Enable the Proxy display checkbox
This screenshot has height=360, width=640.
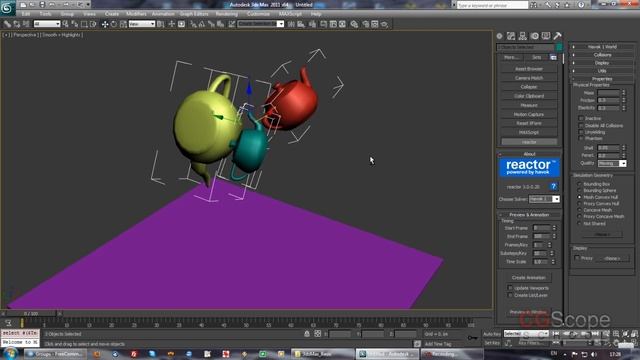click(577, 258)
